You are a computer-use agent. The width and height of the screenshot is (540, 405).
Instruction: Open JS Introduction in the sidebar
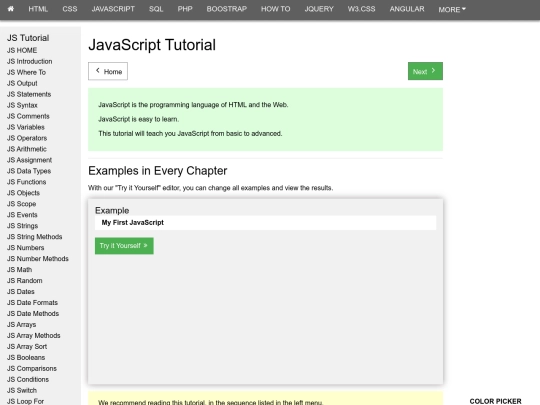click(x=30, y=61)
